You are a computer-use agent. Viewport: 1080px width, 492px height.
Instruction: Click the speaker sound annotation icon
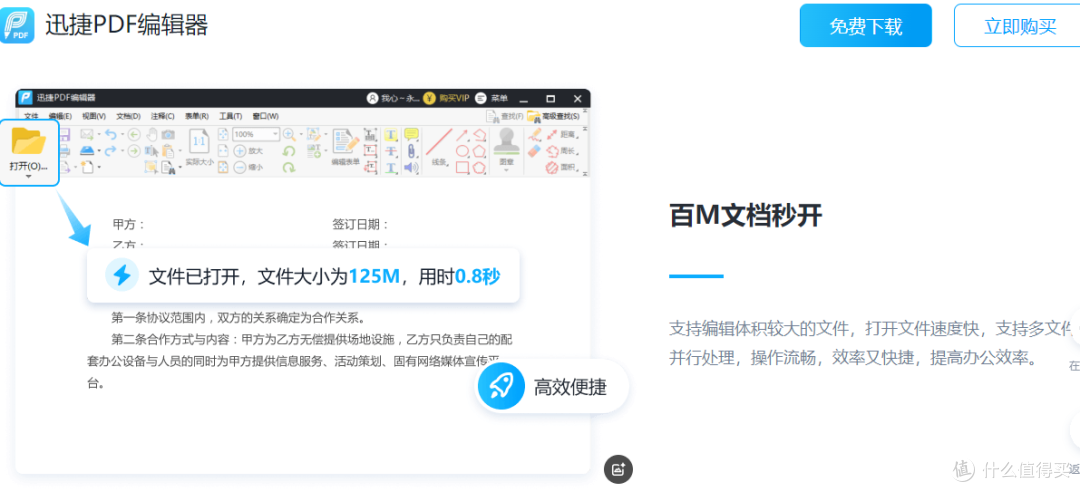[x=411, y=167]
